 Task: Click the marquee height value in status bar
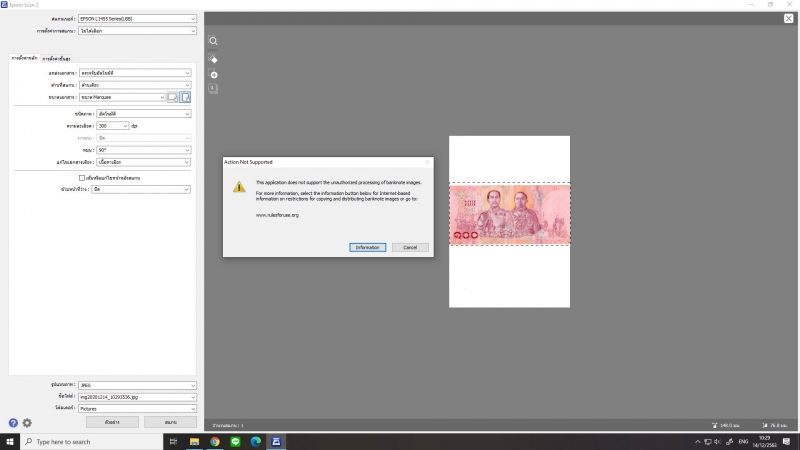[779, 425]
